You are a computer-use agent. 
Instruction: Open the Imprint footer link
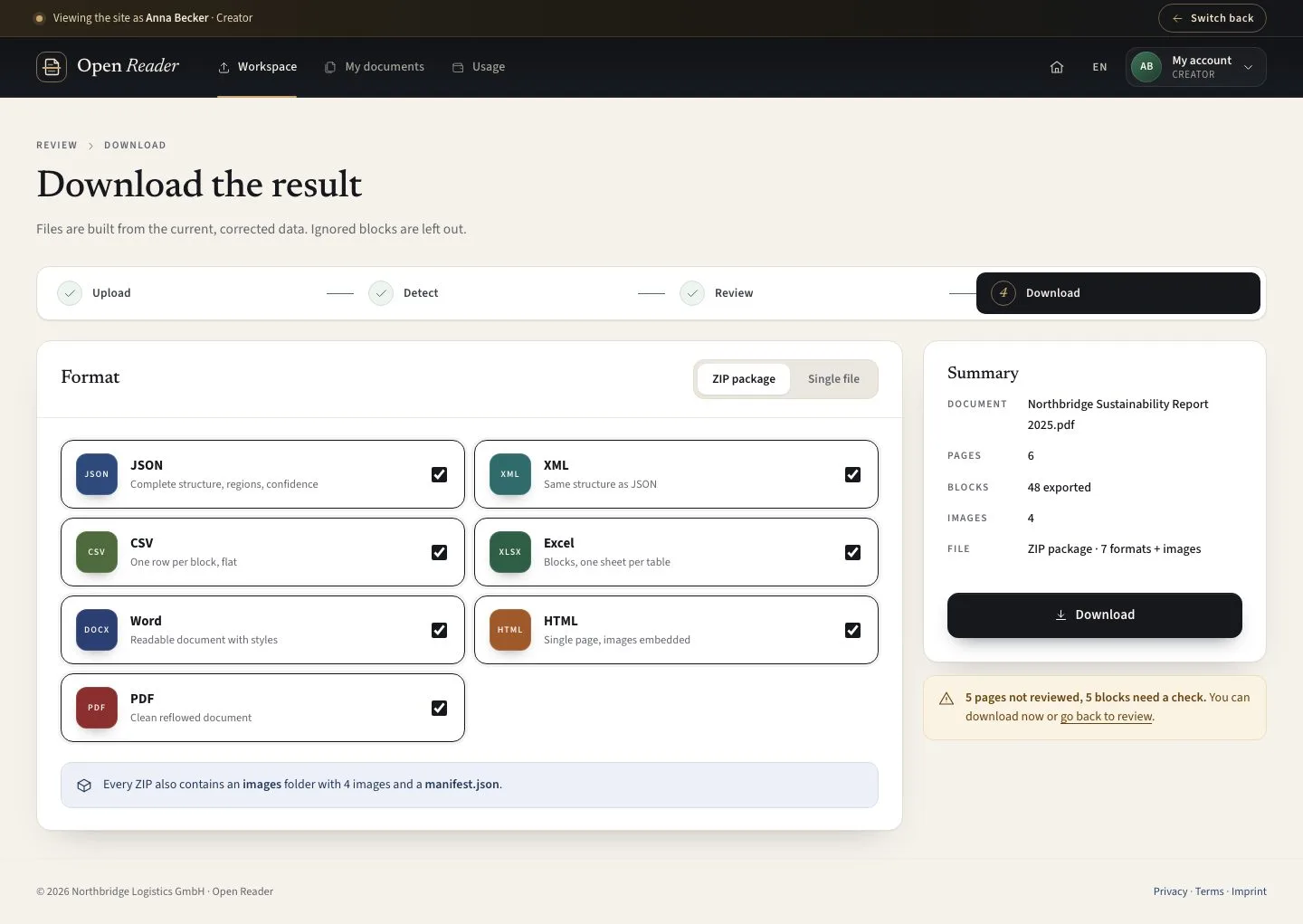pyautogui.click(x=1249, y=891)
